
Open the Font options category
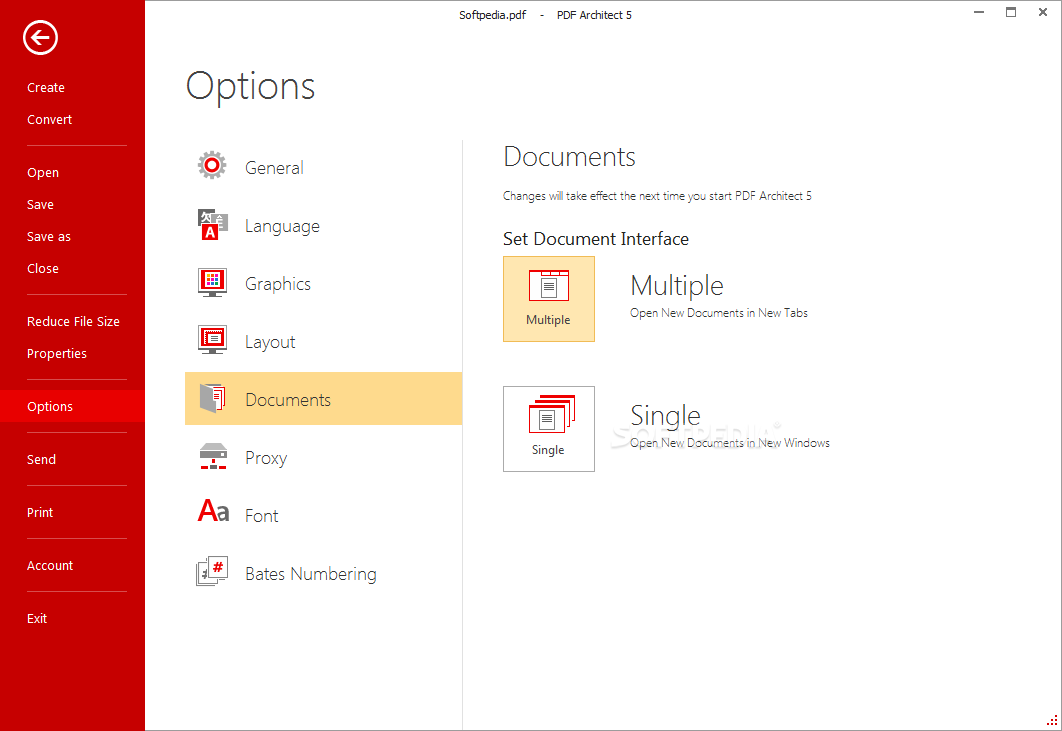[323, 516]
